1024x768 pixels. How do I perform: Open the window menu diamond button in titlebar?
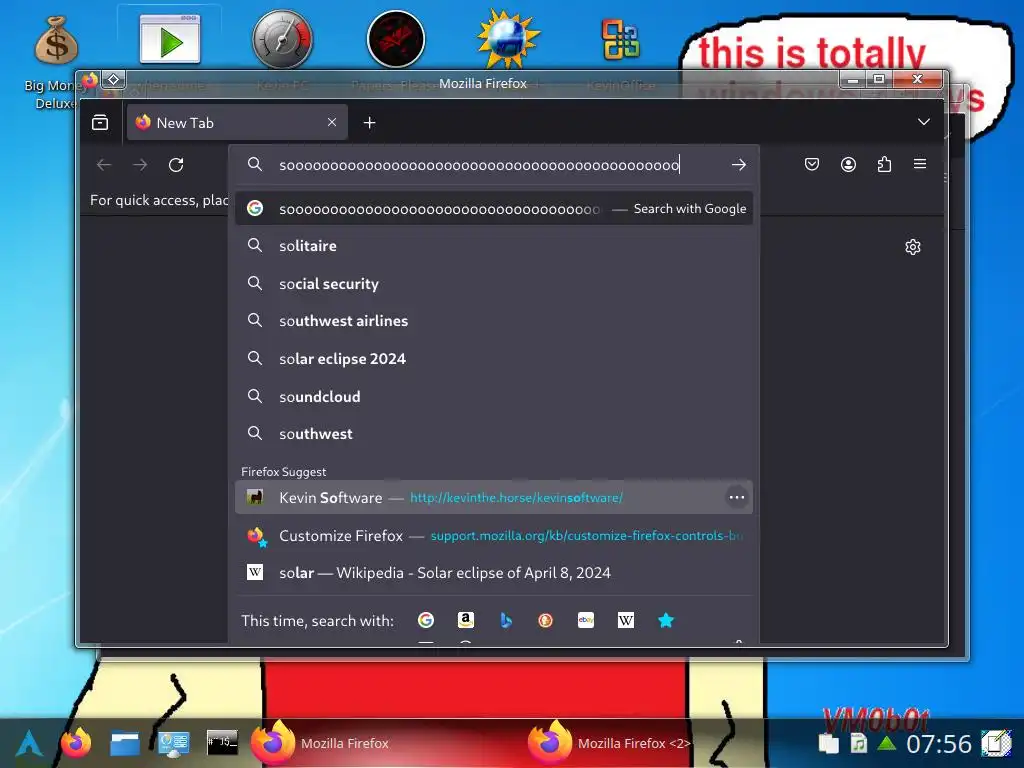113,80
